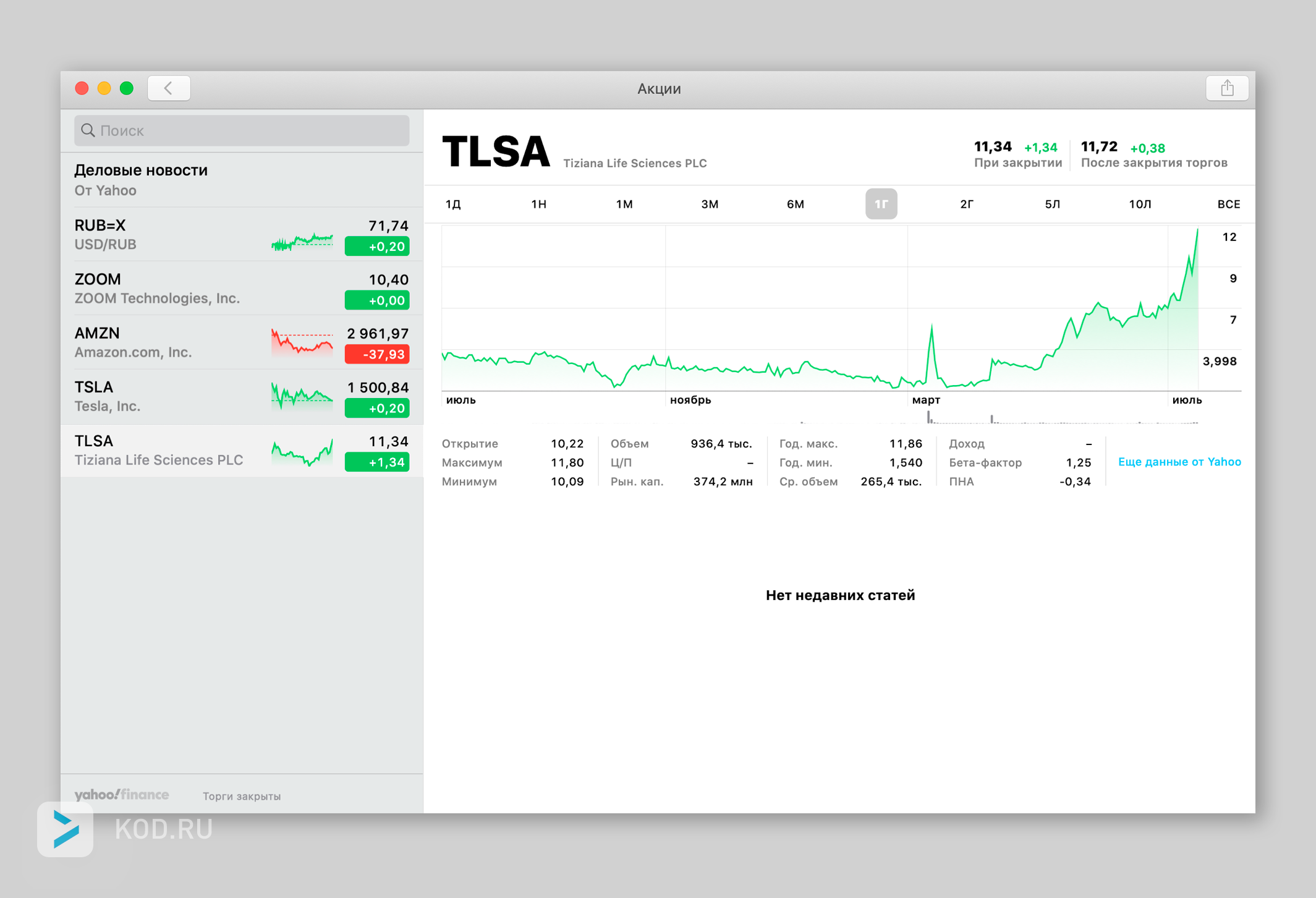Viewport: 1316px width, 898px height.
Task: Click the back chevron button
Action: (x=169, y=88)
